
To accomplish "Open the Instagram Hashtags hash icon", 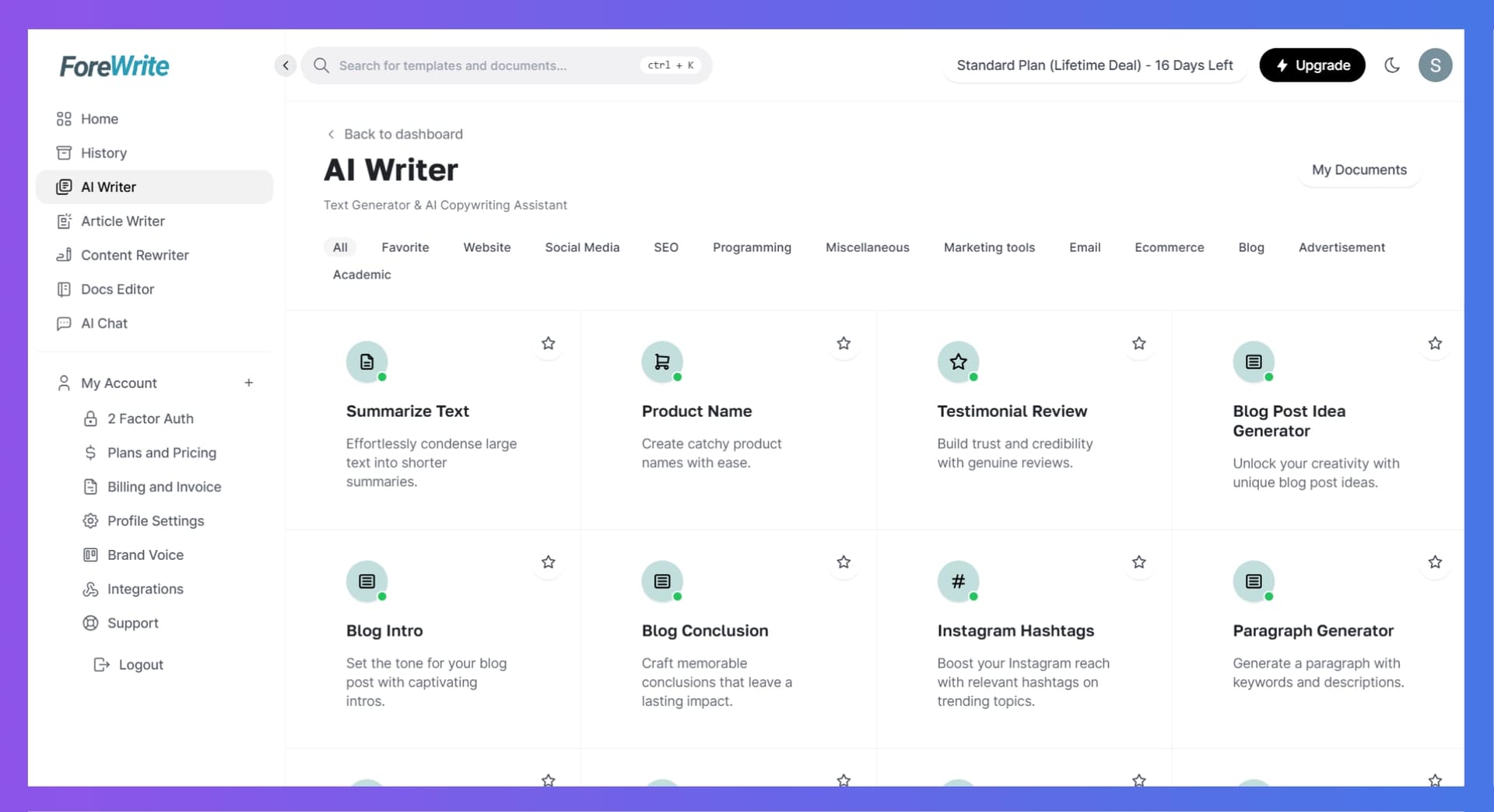I will 958,581.
